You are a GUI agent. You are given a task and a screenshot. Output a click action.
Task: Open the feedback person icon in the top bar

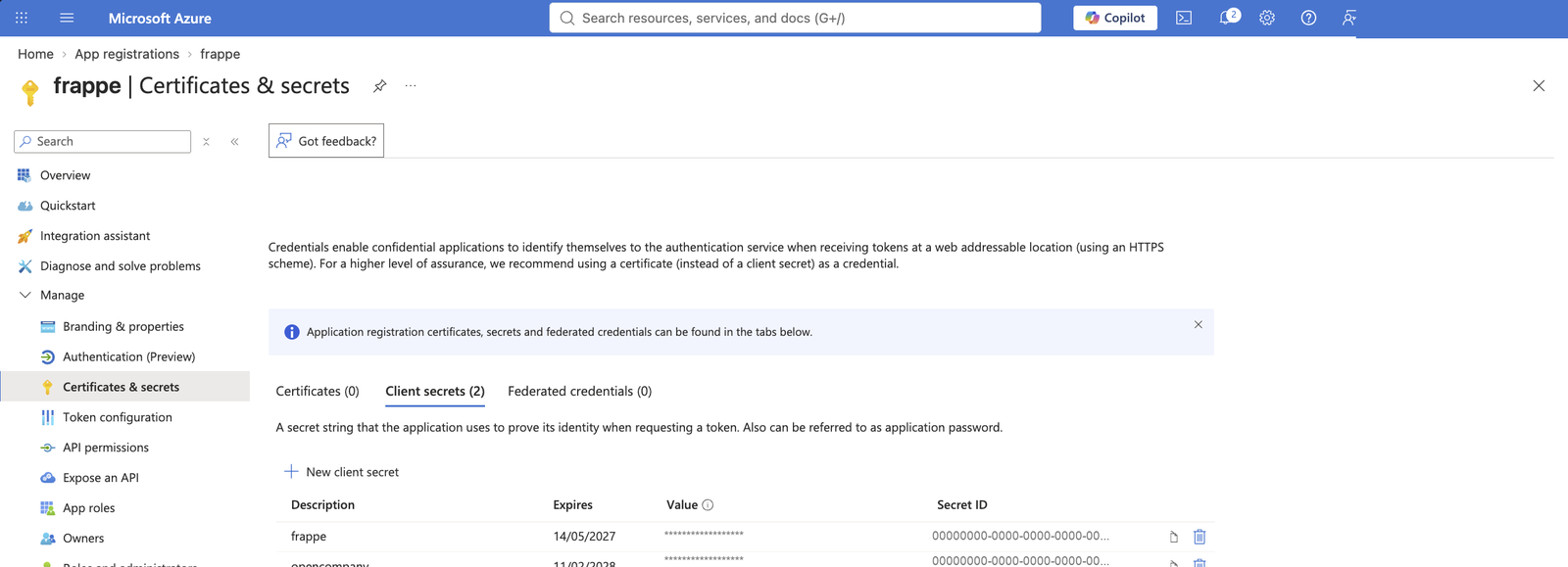1349,18
